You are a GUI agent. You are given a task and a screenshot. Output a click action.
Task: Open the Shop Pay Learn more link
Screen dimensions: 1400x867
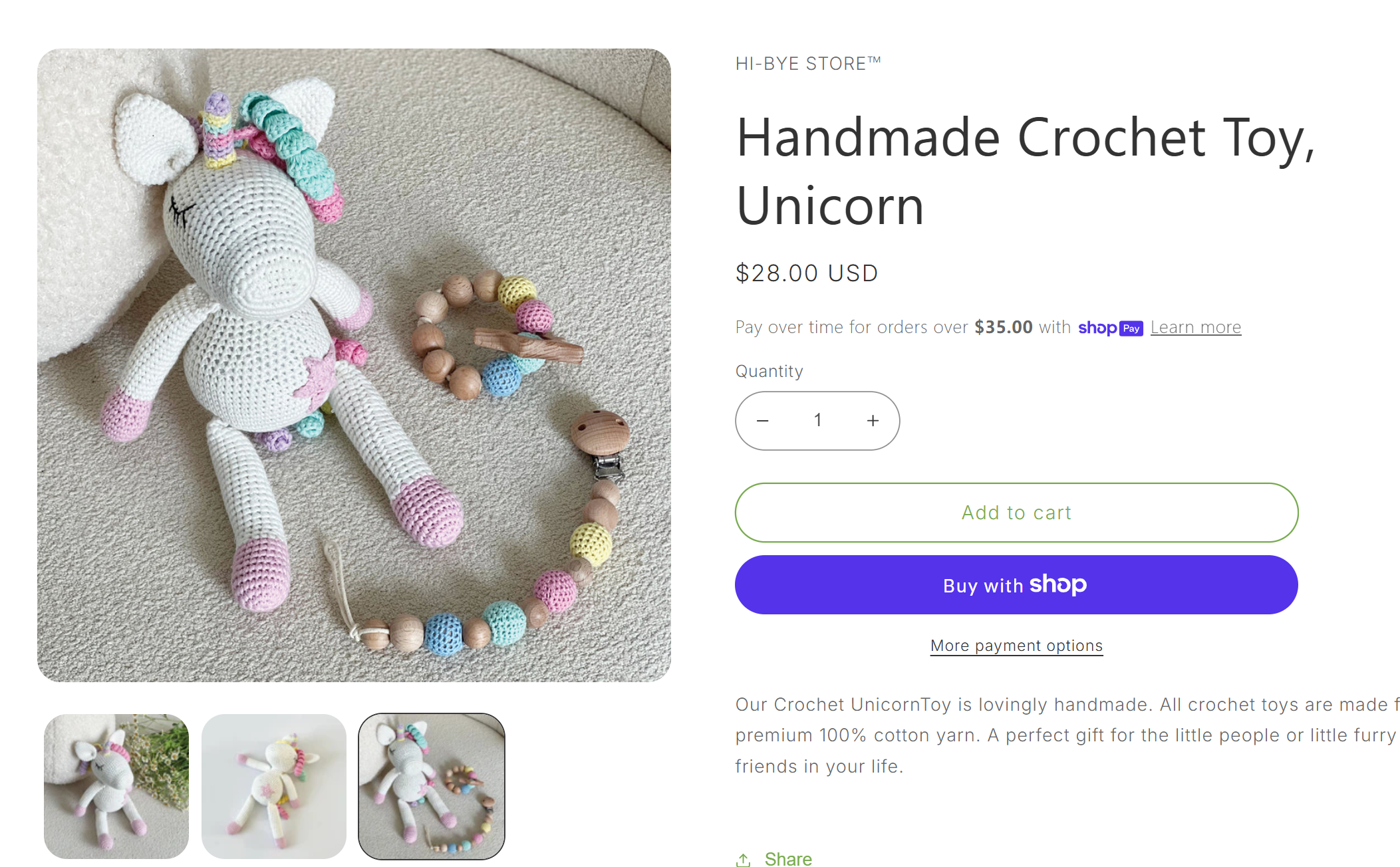1195,327
